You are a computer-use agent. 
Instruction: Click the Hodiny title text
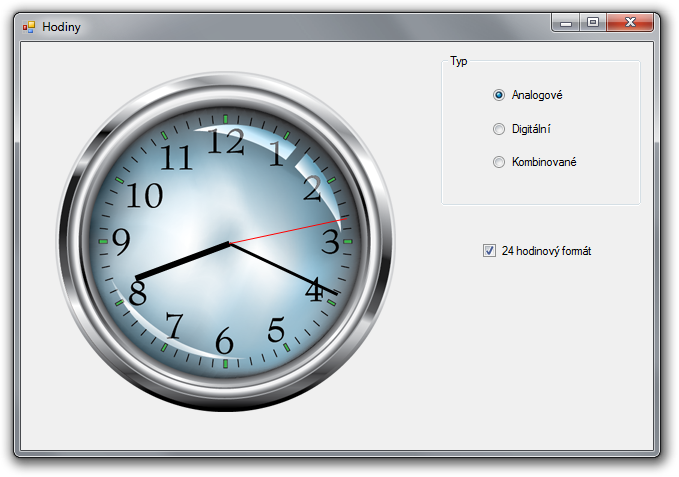point(61,27)
